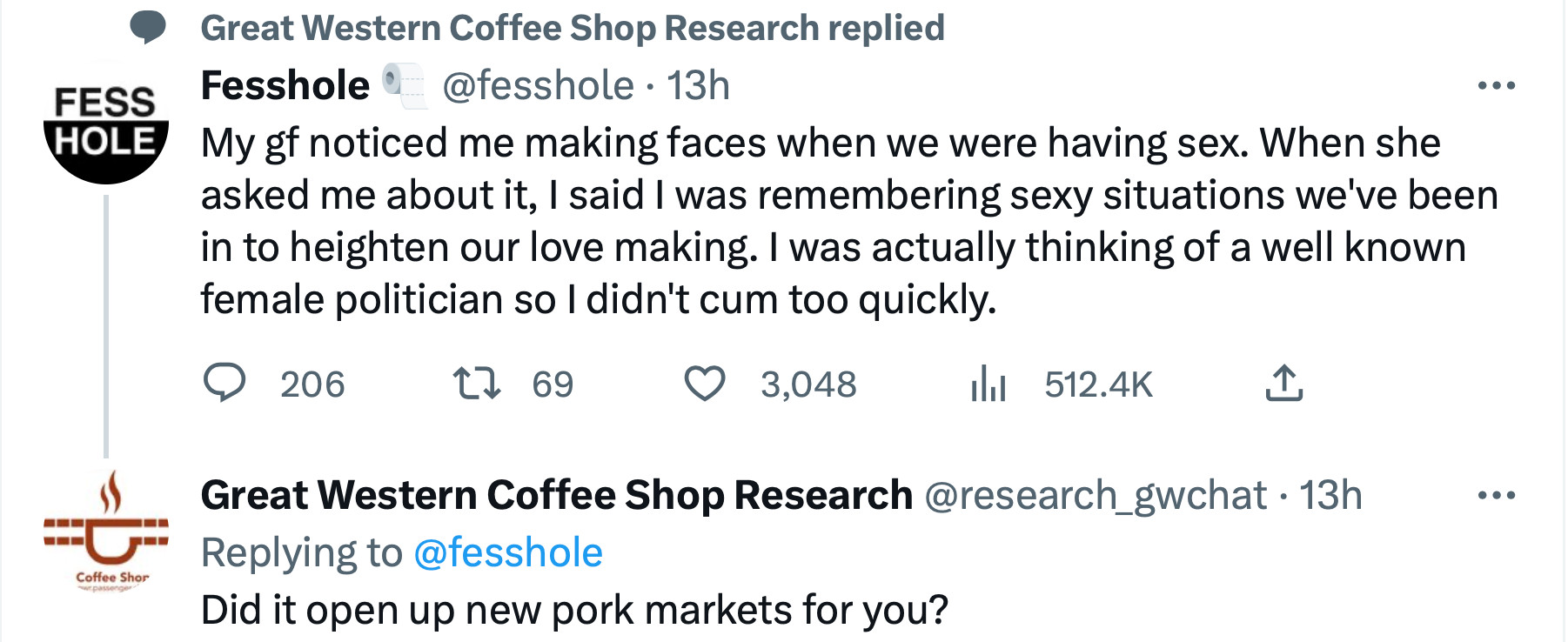The image size is (1568, 642).
Task: Open more options on the Fesshole tweet
Action: coord(1497,85)
